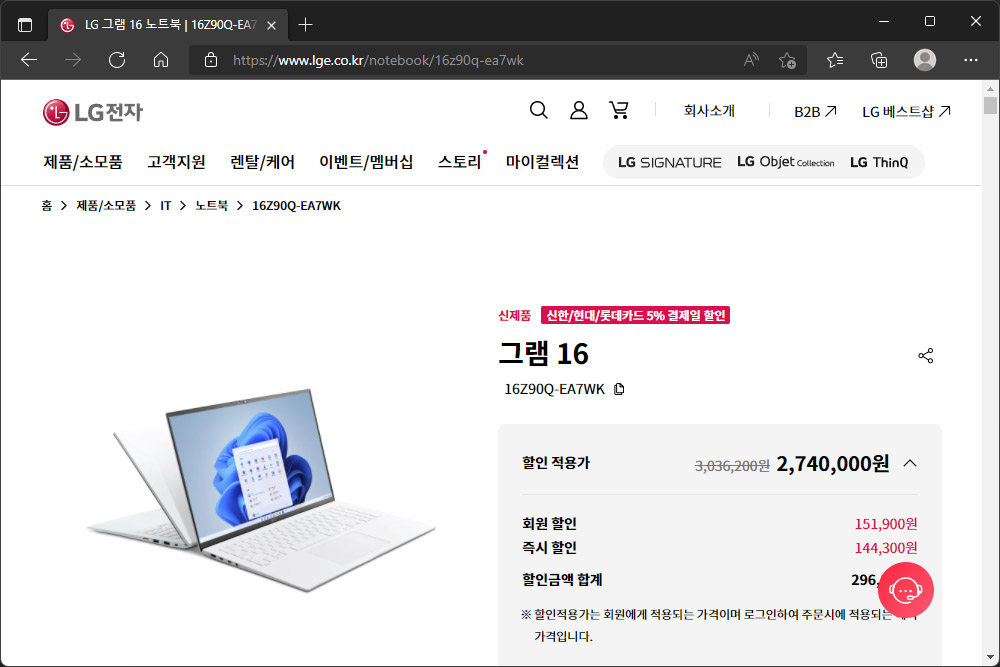Open the Favorites list

pyautogui.click(x=835, y=60)
